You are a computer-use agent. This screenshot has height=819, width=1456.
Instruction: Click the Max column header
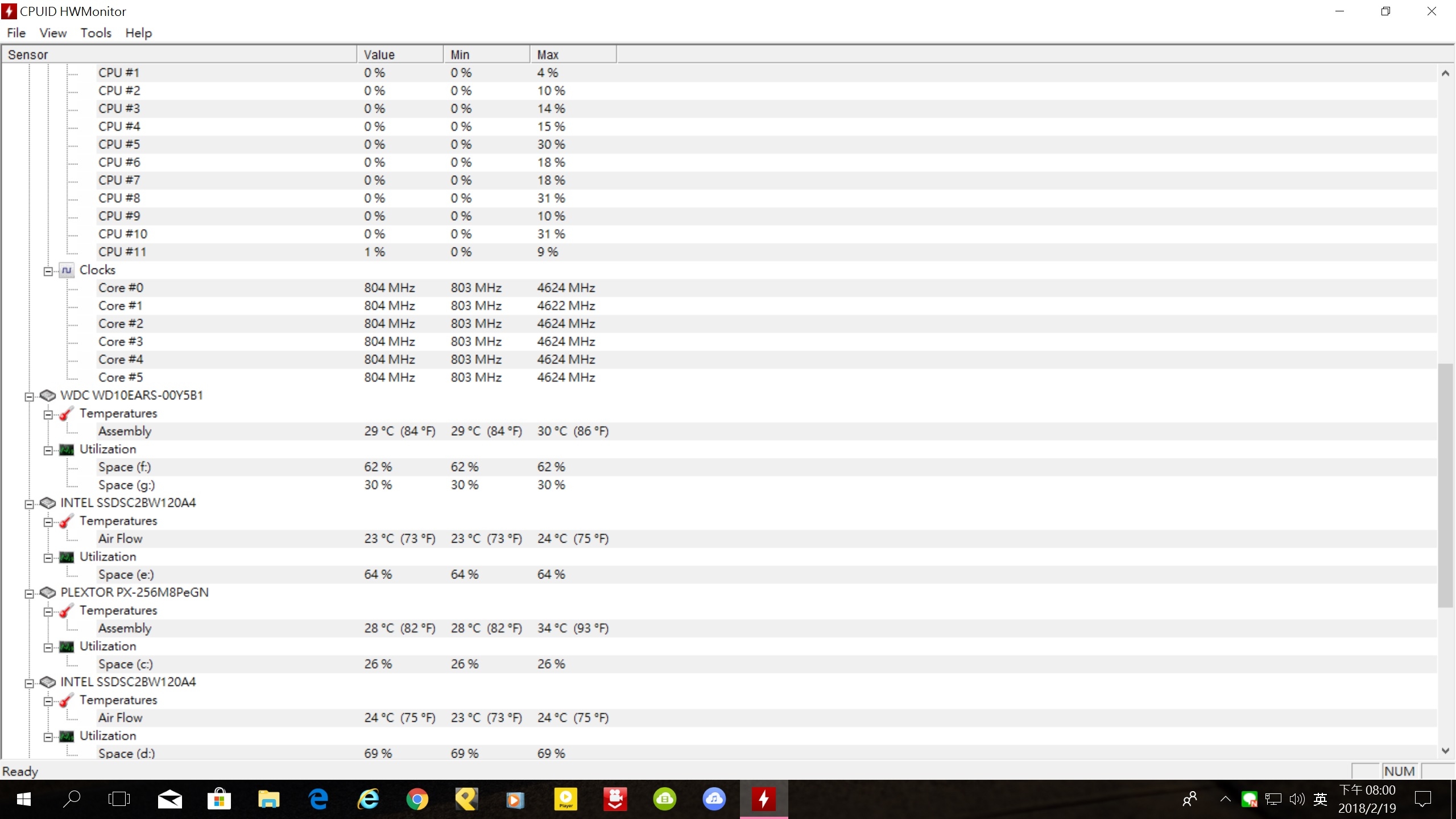[x=573, y=55]
